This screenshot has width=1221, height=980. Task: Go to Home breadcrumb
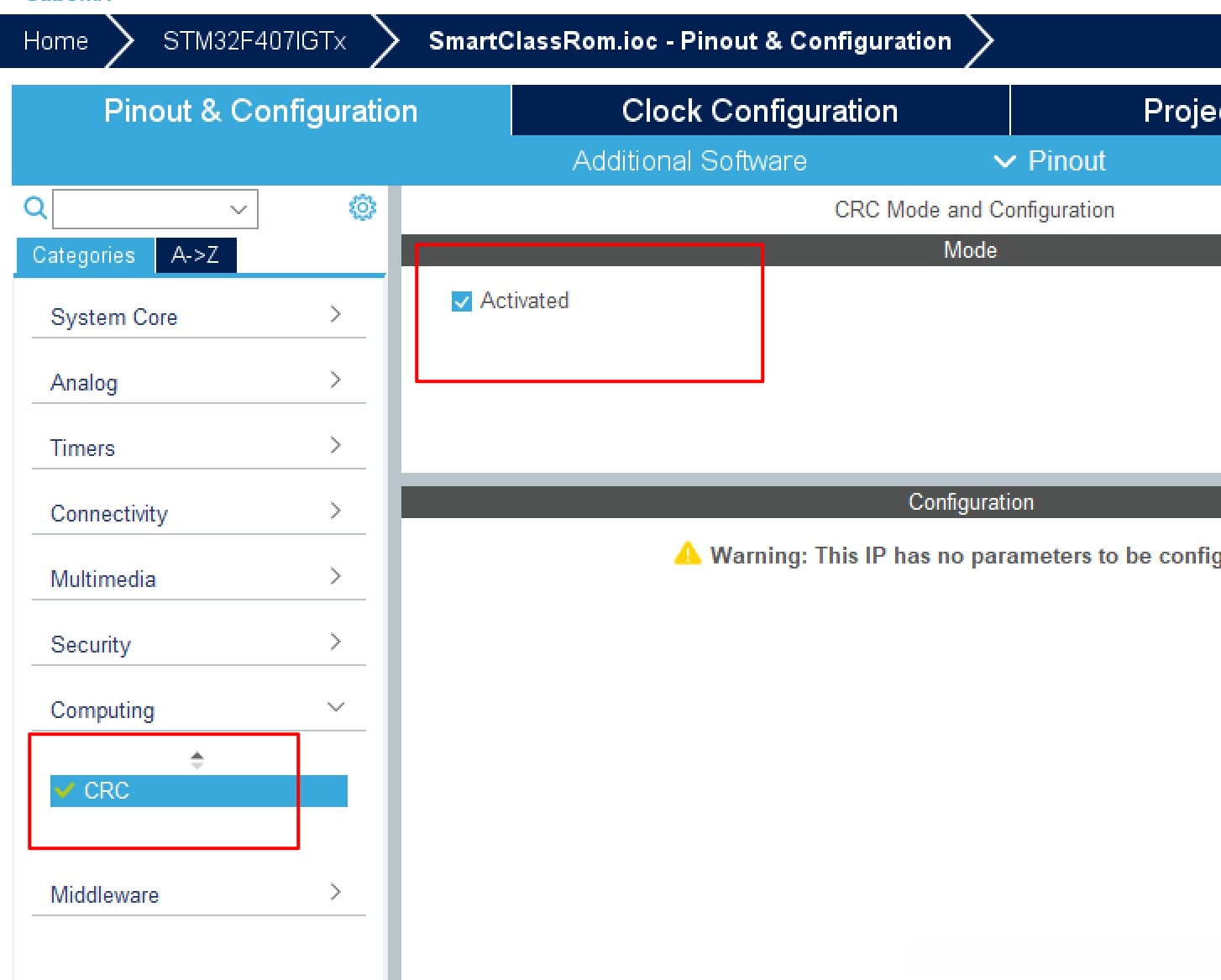(55, 40)
